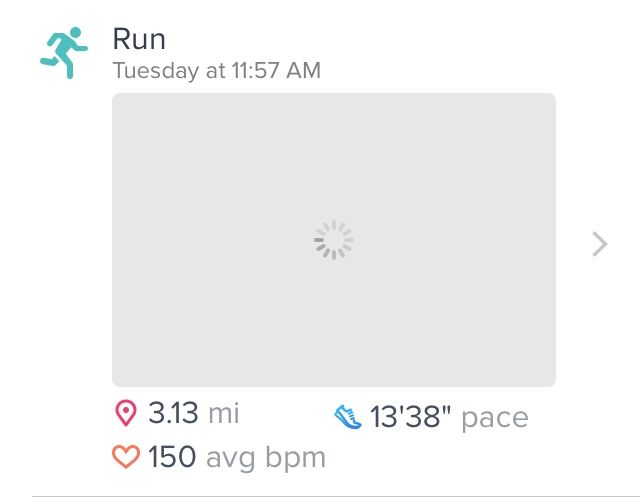This screenshot has width=640, height=498.
Task: Select the 150 heart rate number
Action: click(x=172, y=458)
